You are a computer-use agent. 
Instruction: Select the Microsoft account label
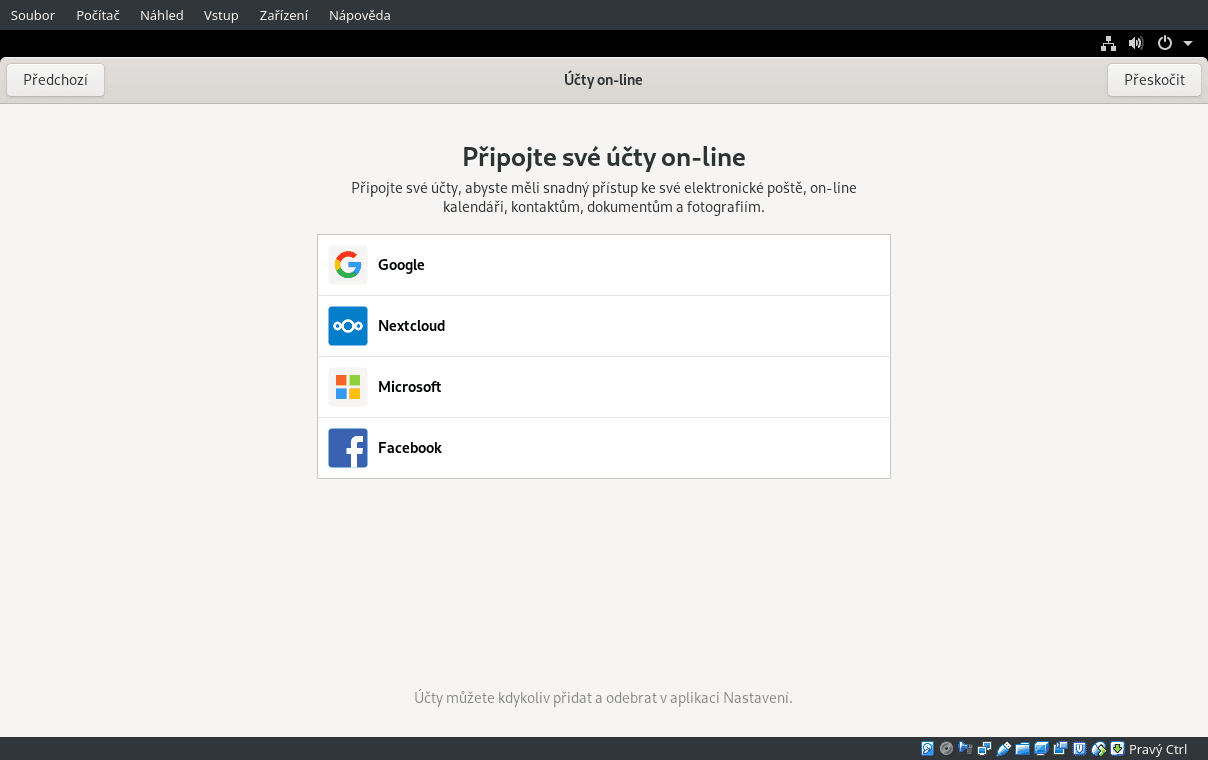[410, 387]
